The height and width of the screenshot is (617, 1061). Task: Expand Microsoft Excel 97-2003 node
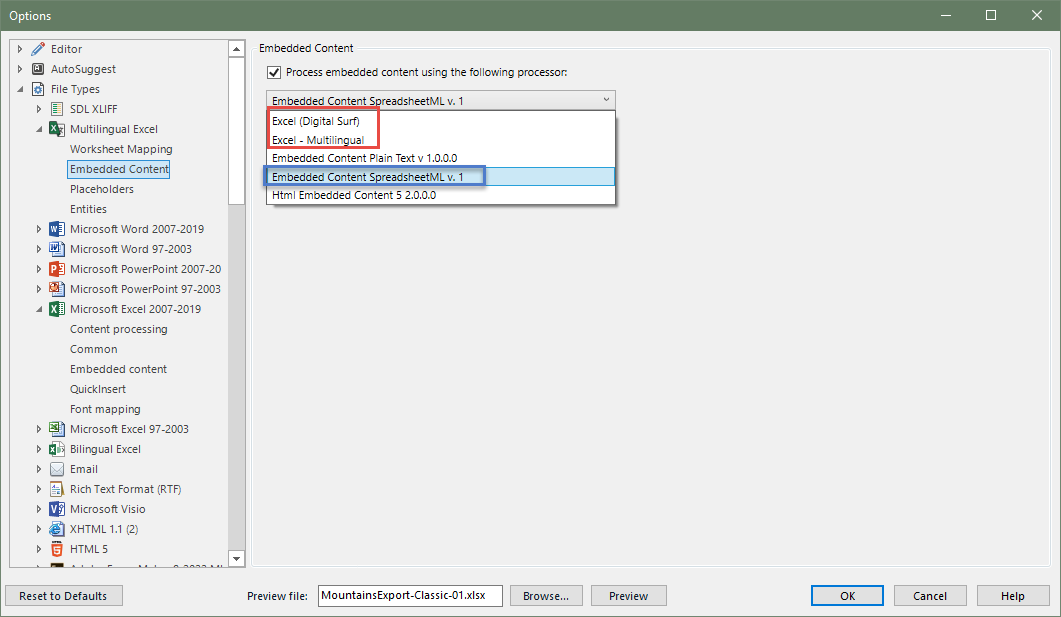[39, 429]
